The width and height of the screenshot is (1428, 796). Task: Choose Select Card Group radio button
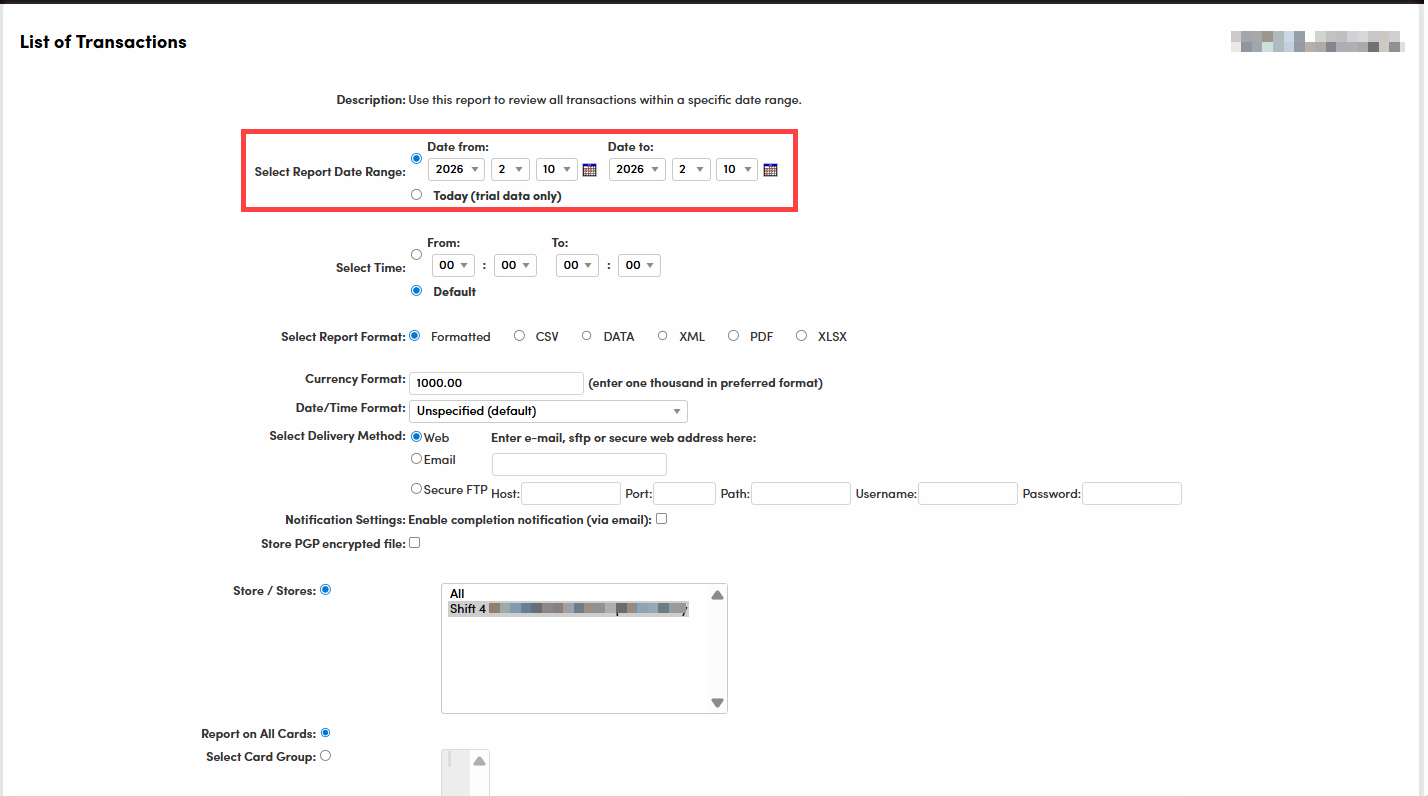point(325,756)
